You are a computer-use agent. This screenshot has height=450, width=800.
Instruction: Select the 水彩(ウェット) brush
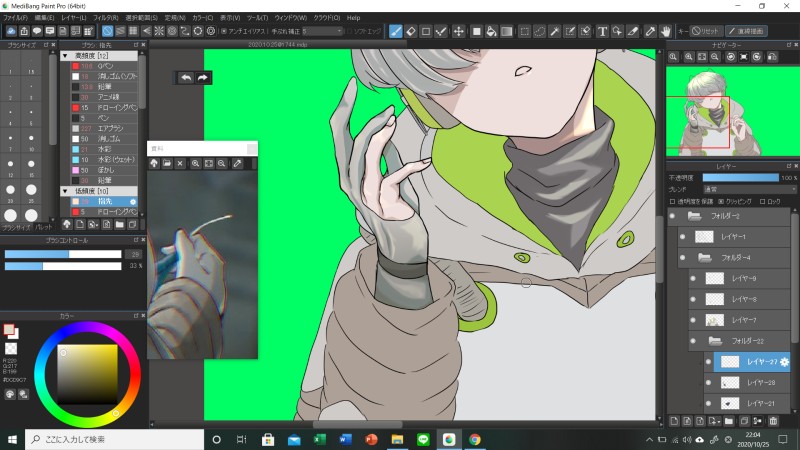(104, 160)
